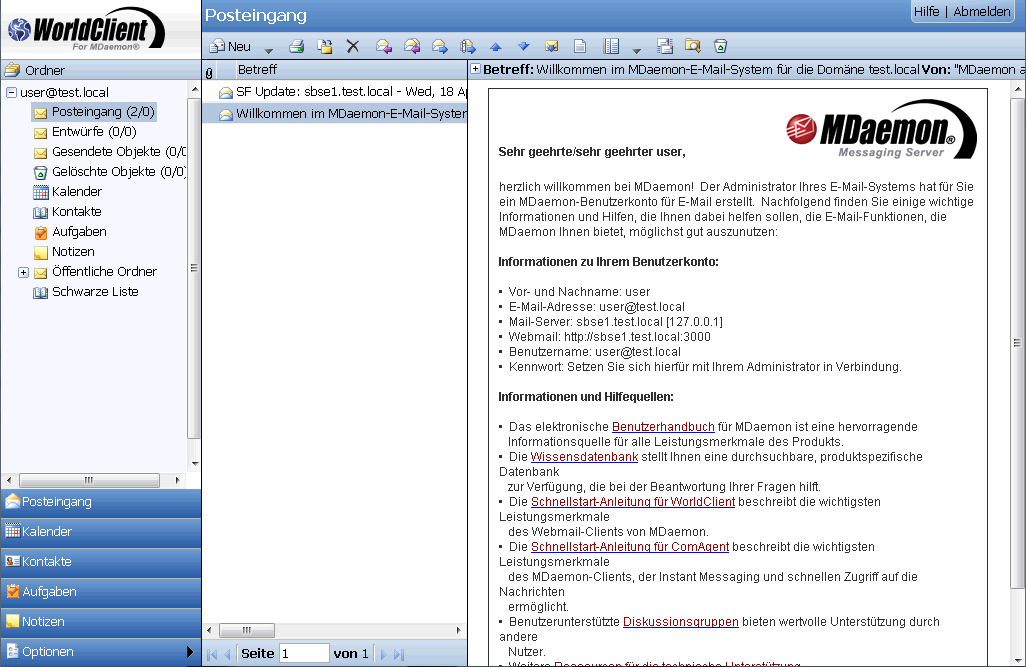
Task: Collapse the user@test.local folder tree
Action: (11, 92)
